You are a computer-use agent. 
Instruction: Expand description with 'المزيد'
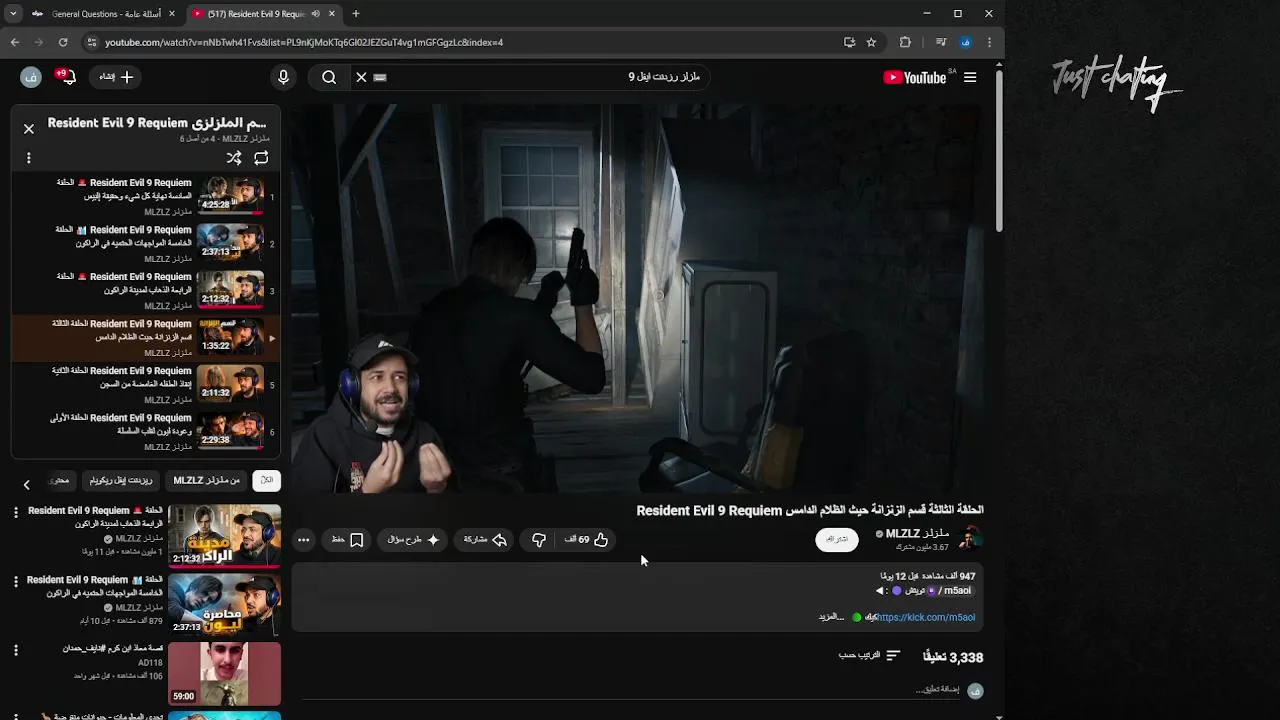click(x=831, y=618)
